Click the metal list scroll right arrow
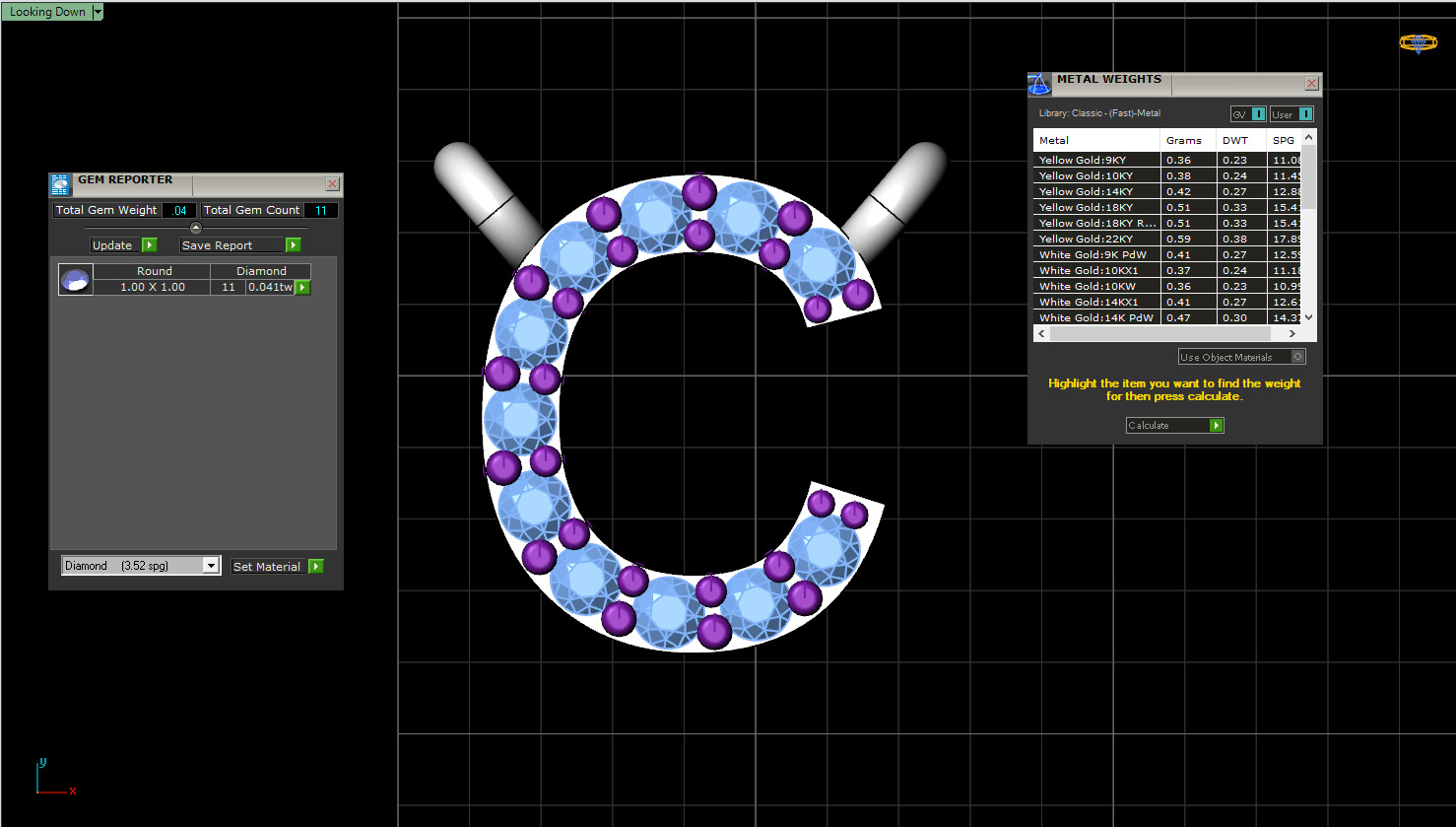Screen dimensions: 1456x827 pos(1292,334)
